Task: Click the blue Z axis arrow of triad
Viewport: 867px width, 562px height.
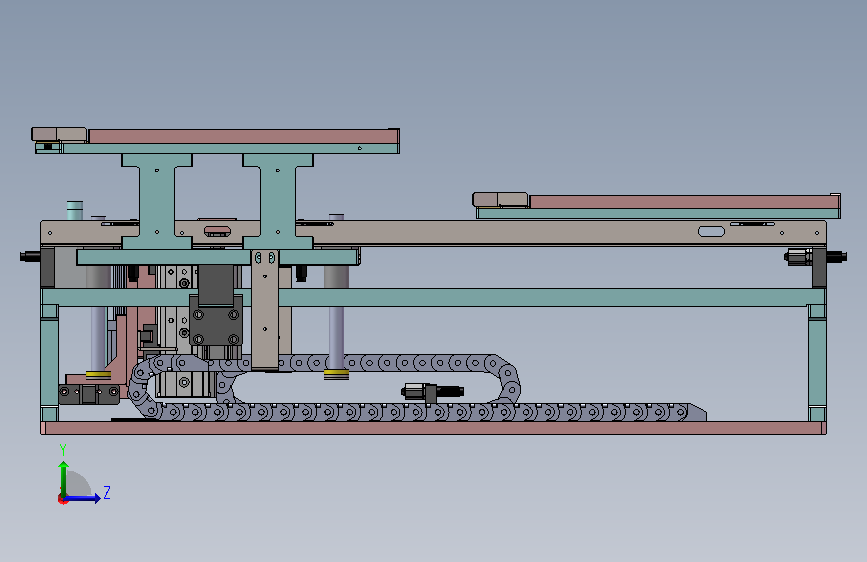Action: [82, 498]
